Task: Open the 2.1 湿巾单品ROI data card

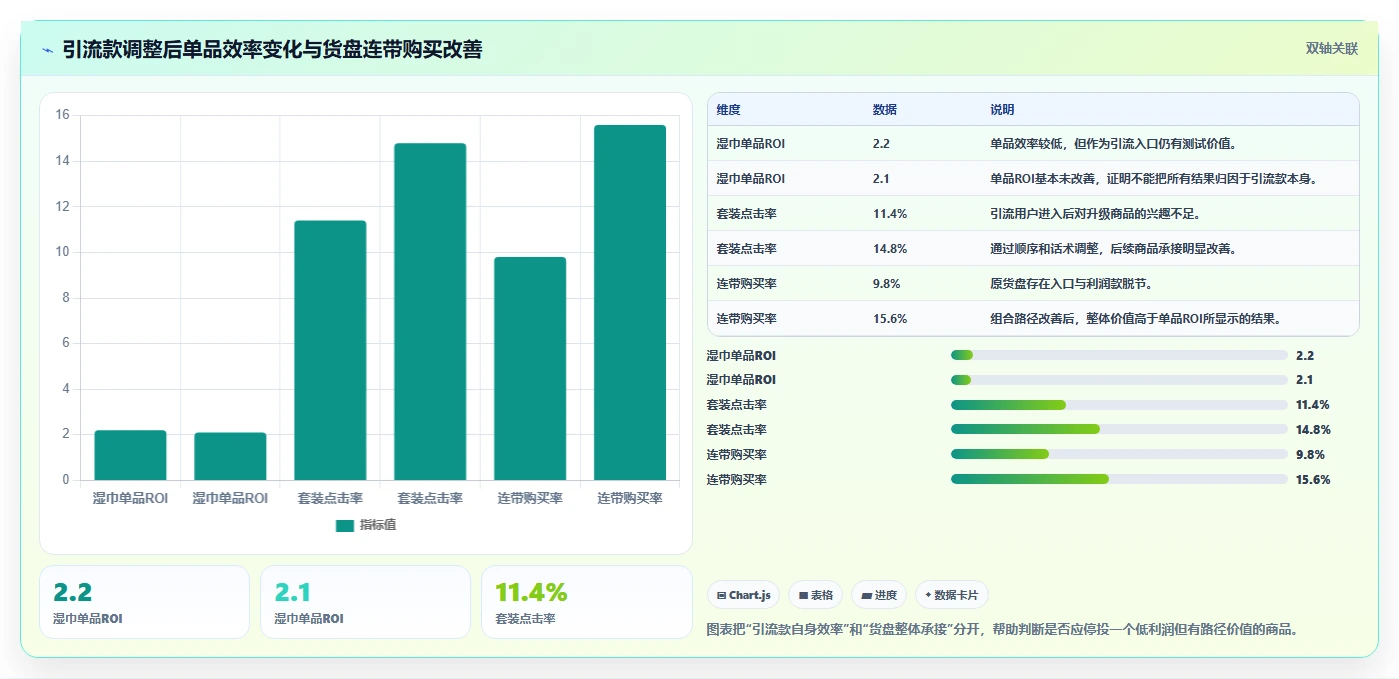Action: click(x=365, y=602)
